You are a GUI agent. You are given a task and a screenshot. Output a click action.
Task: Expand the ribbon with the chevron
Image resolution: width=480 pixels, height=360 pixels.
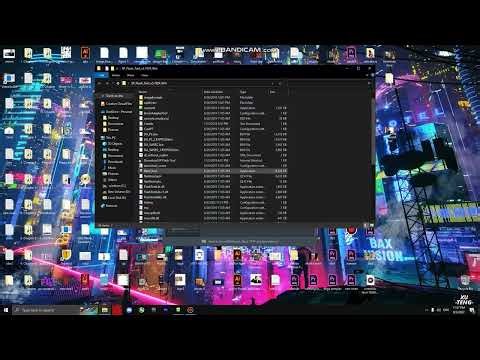[x=366, y=75]
